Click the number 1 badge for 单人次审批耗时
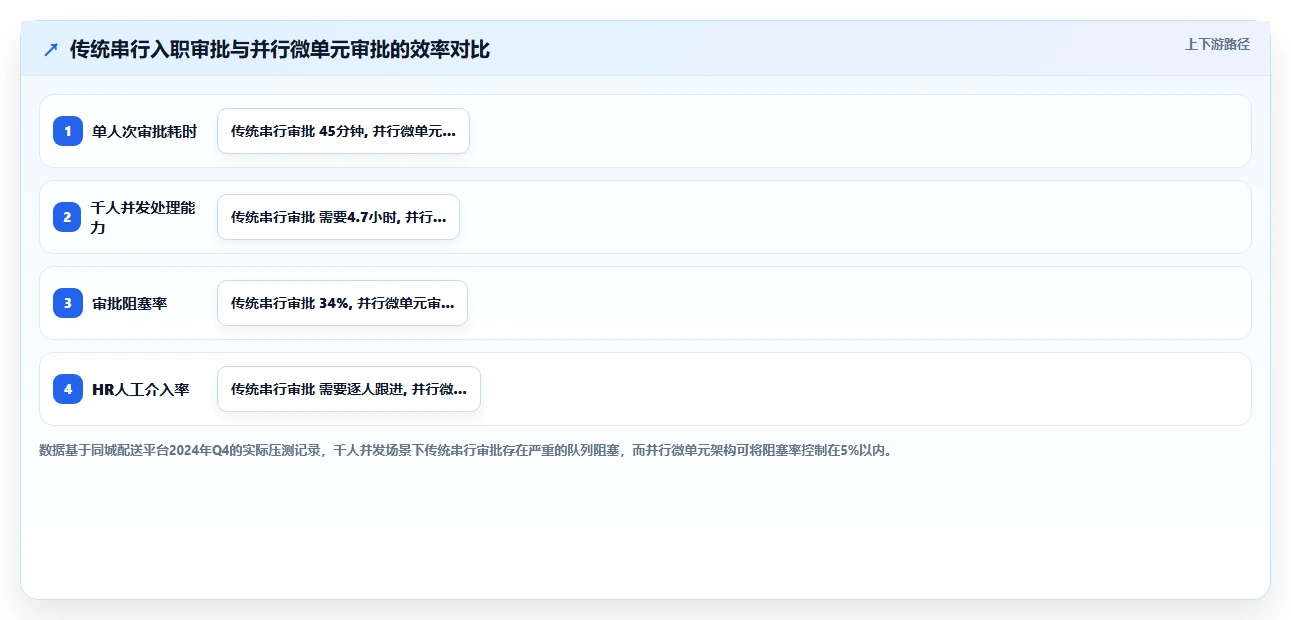The width and height of the screenshot is (1291, 620). 68,131
